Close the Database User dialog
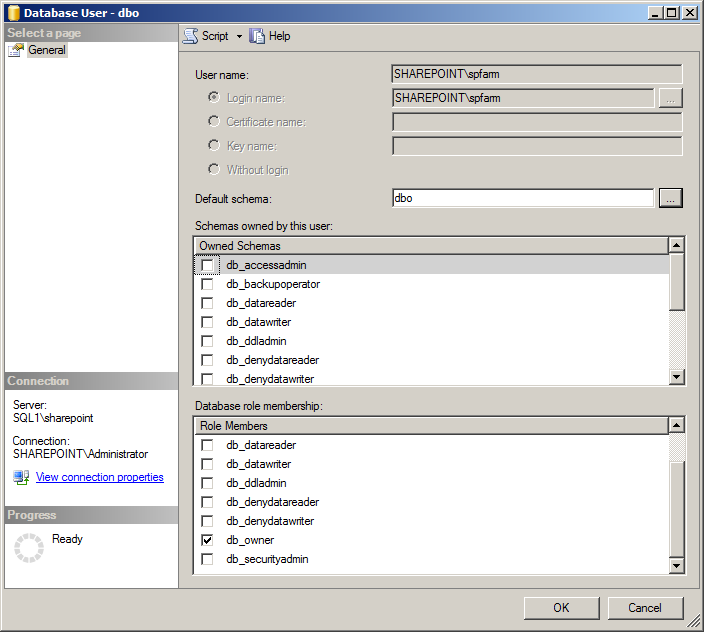 point(689,13)
